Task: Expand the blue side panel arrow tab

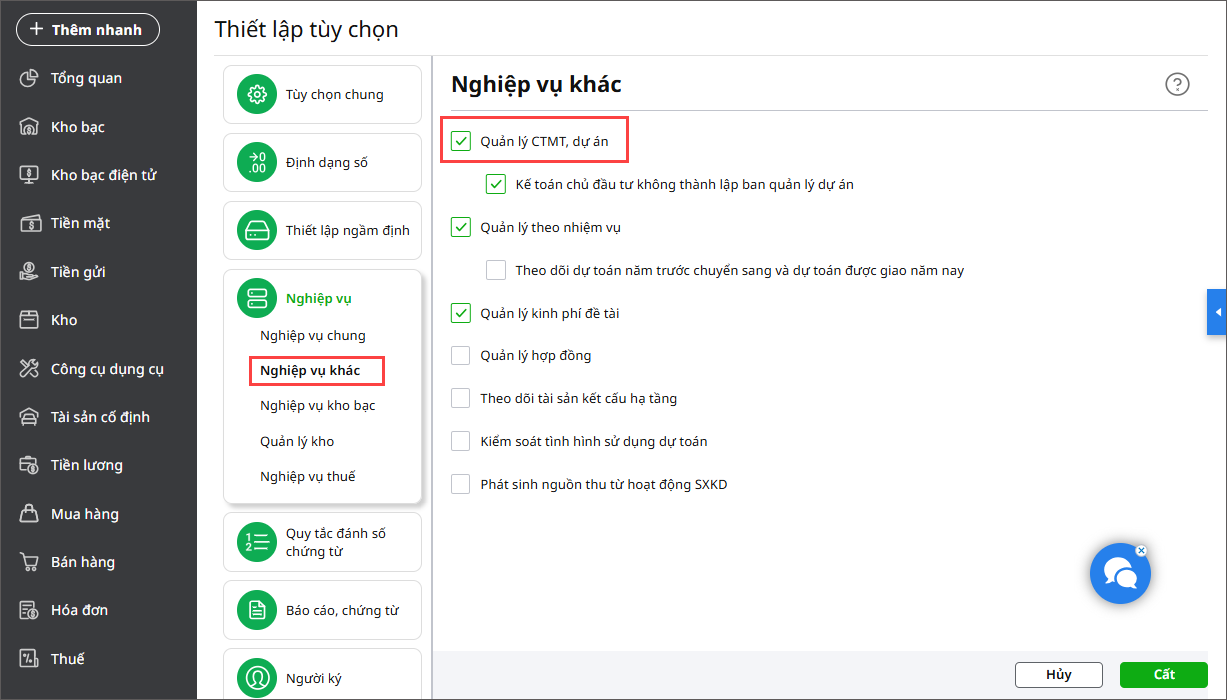Action: pos(1217,313)
